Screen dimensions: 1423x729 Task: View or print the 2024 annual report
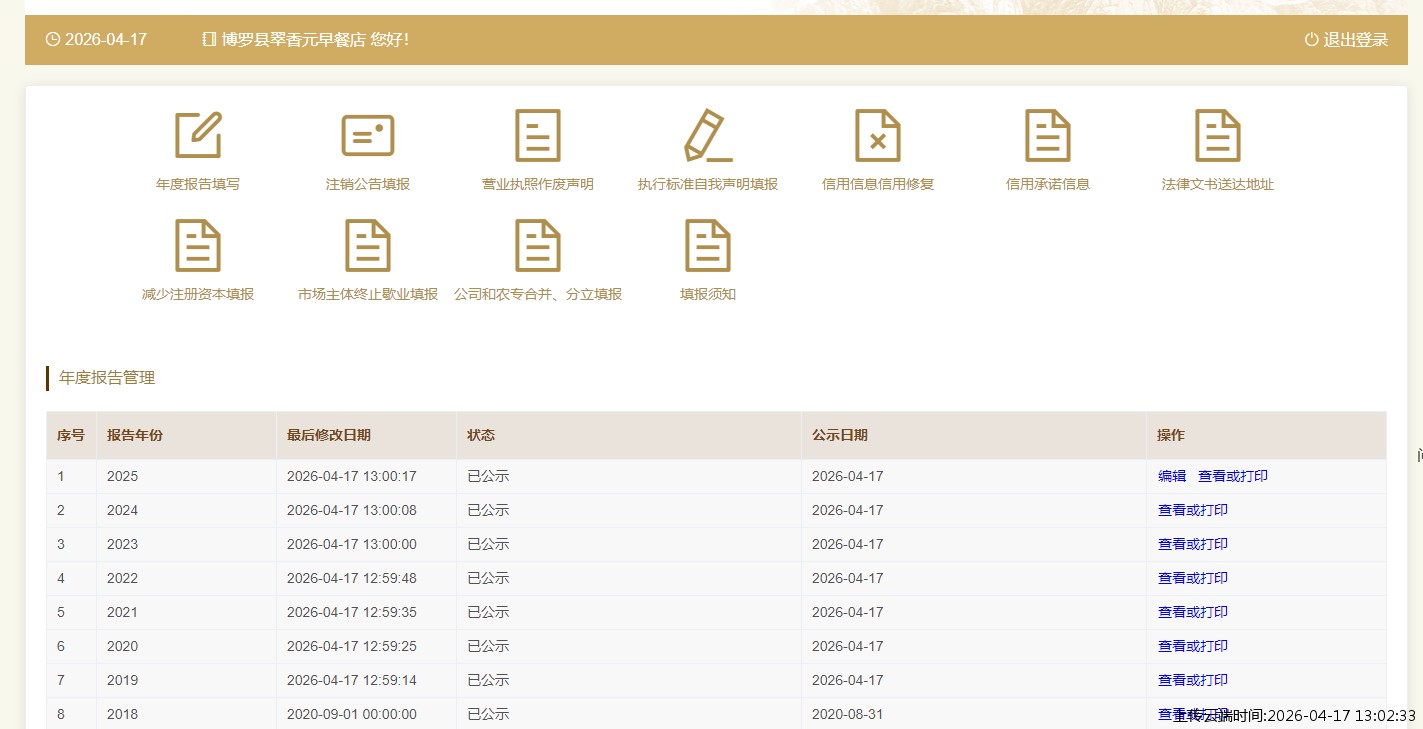[x=1193, y=510]
